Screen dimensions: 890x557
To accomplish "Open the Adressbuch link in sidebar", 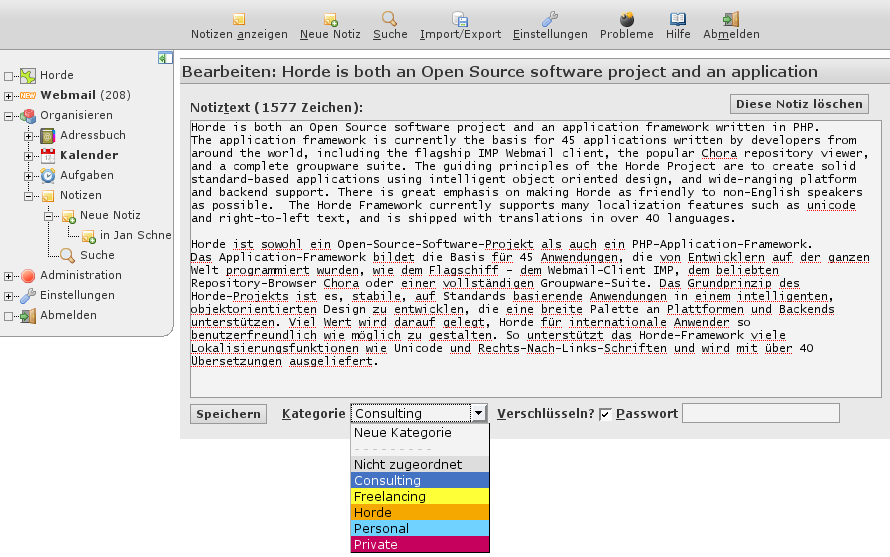I will coord(93,135).
